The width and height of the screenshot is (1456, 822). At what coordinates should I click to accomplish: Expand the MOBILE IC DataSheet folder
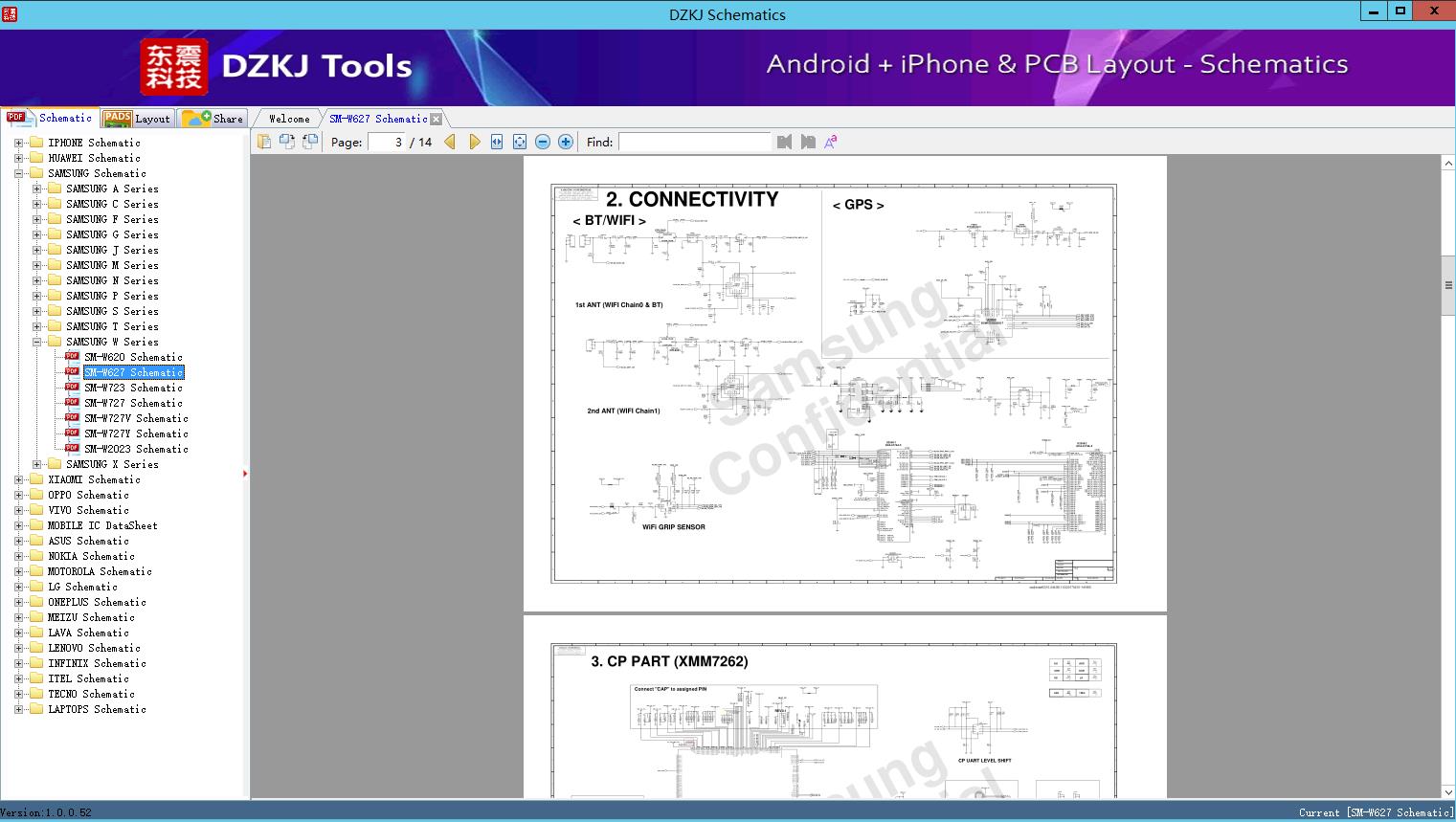point(18,525)
